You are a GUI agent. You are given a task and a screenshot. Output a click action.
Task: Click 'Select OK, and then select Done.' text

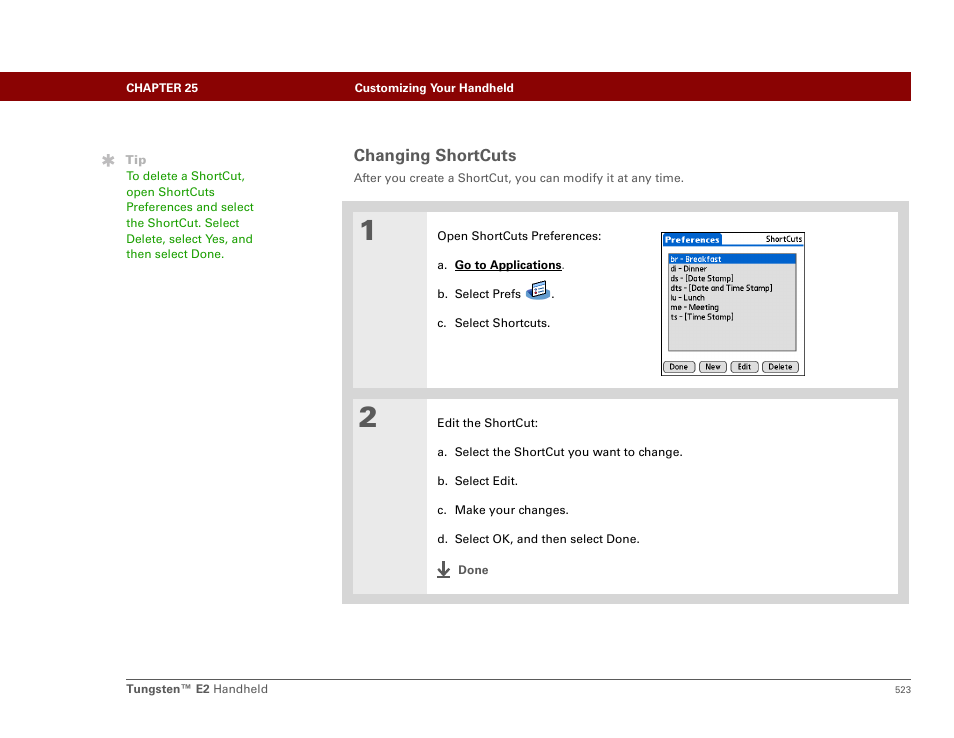[x=547, y=539]
